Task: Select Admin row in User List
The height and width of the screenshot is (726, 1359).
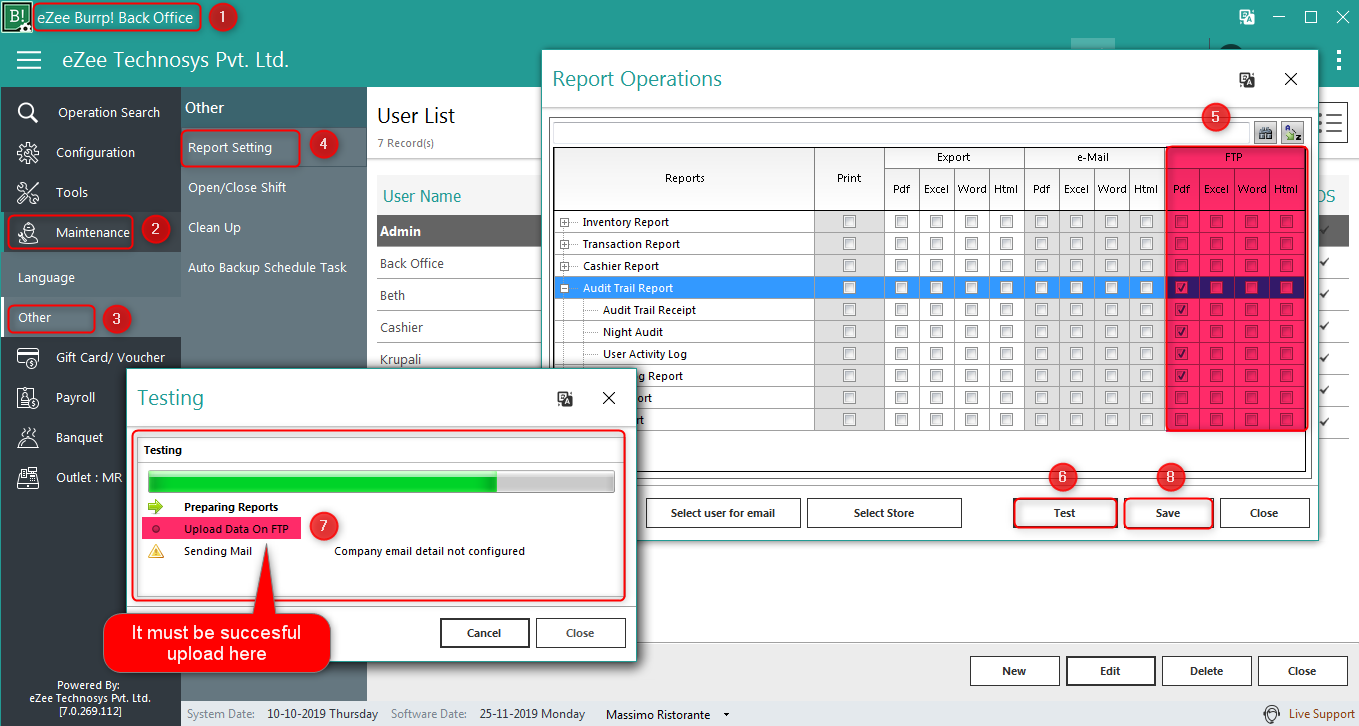Action: [459, 231]
